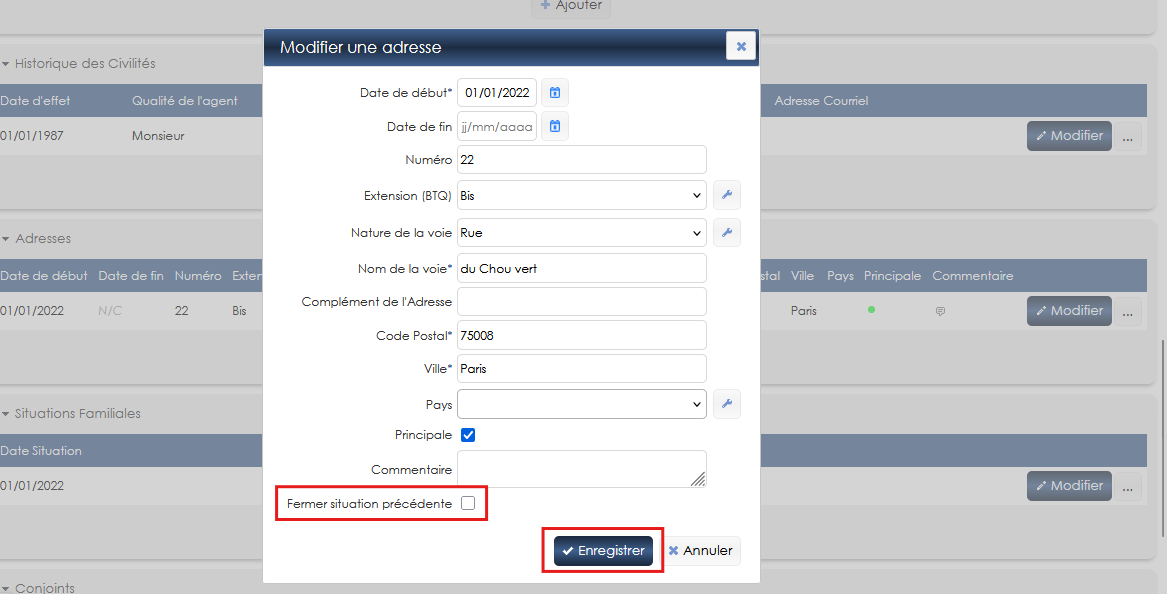Enable Fermer situation précédente checkbox

(468, 504)
